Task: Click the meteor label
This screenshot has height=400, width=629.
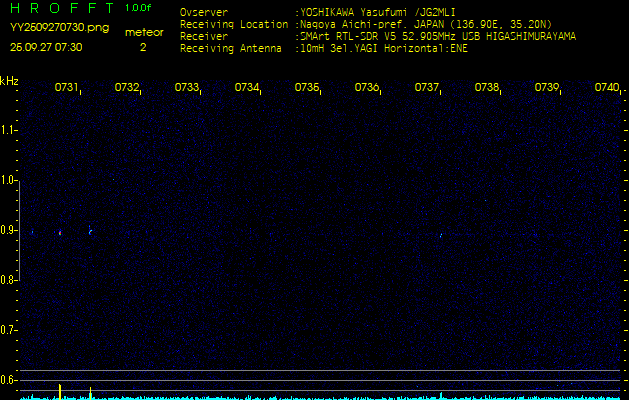Action: click(x=144, y=33)
